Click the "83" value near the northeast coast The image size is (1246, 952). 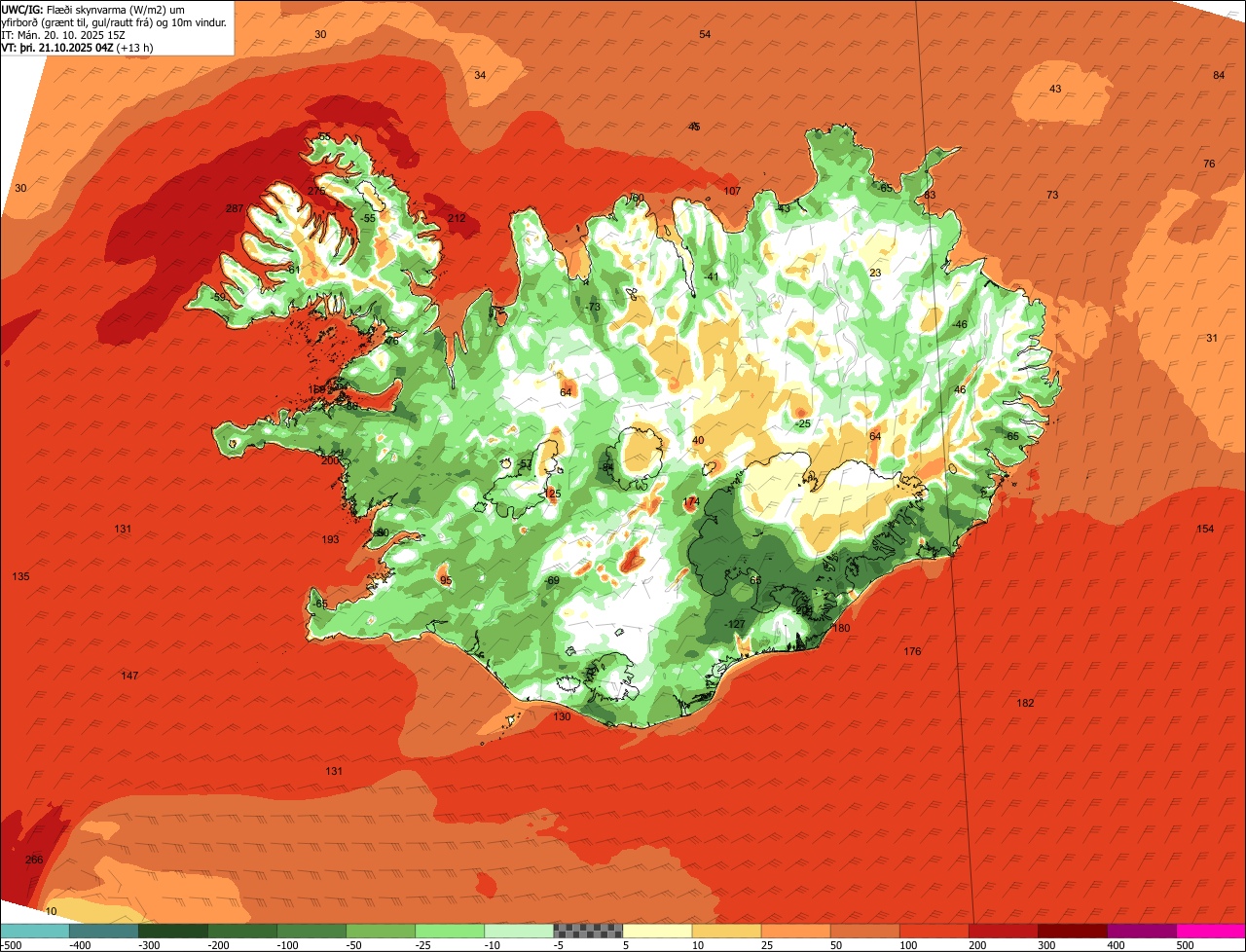tap(930, 195)
